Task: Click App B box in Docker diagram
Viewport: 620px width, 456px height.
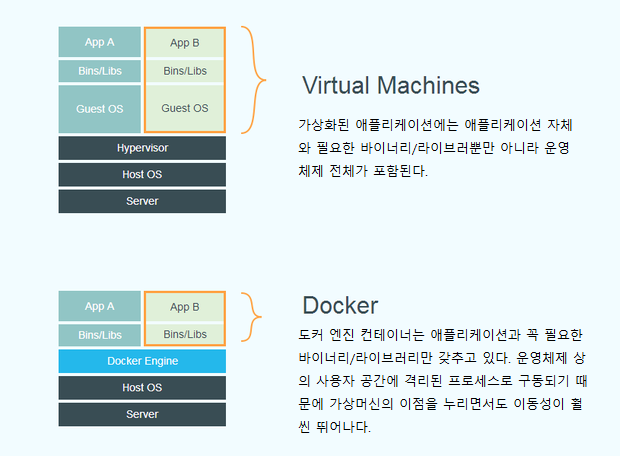Action: point(185,307)
